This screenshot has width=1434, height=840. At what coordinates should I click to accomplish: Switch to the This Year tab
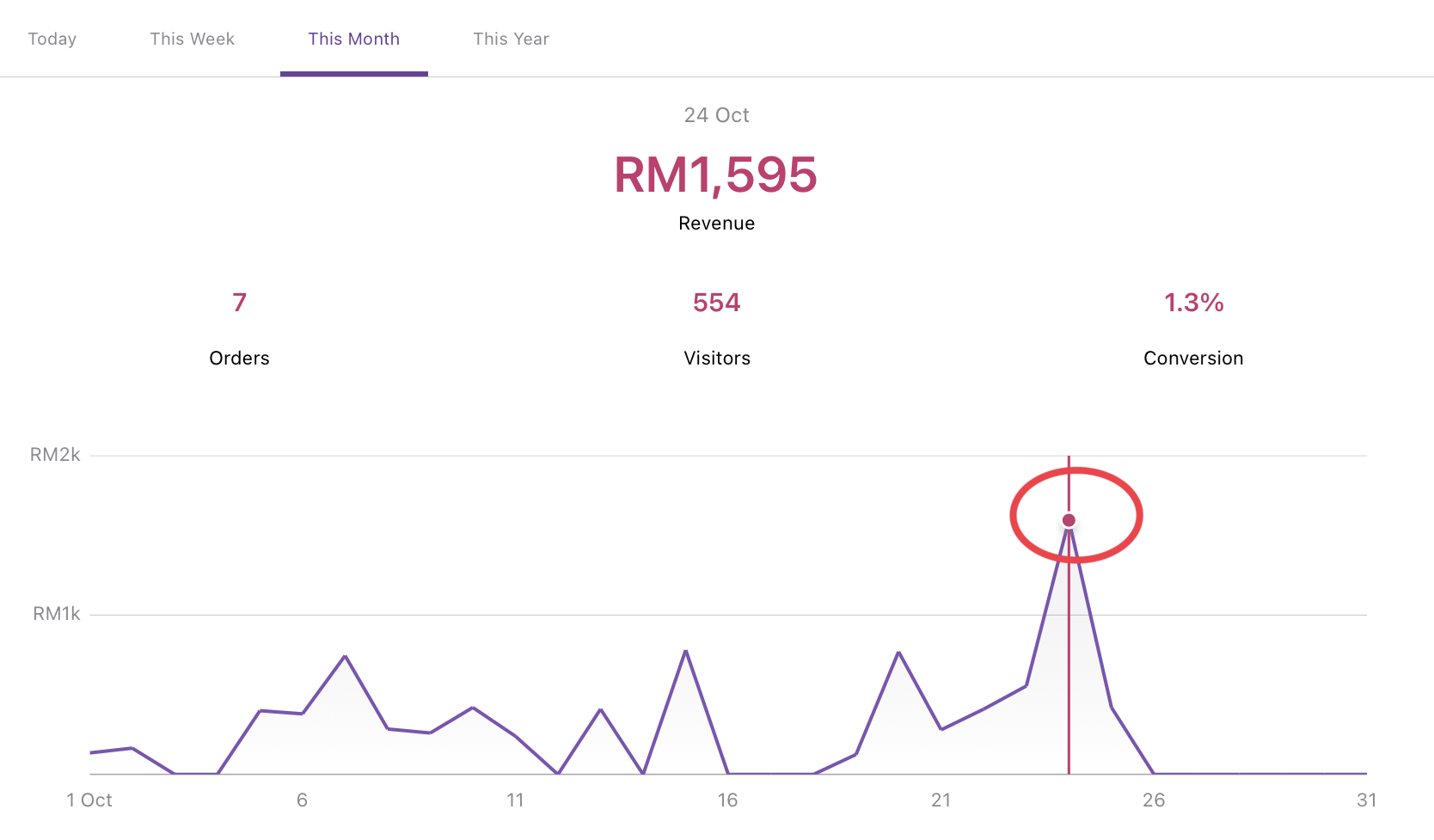click(x=511, y=39)
